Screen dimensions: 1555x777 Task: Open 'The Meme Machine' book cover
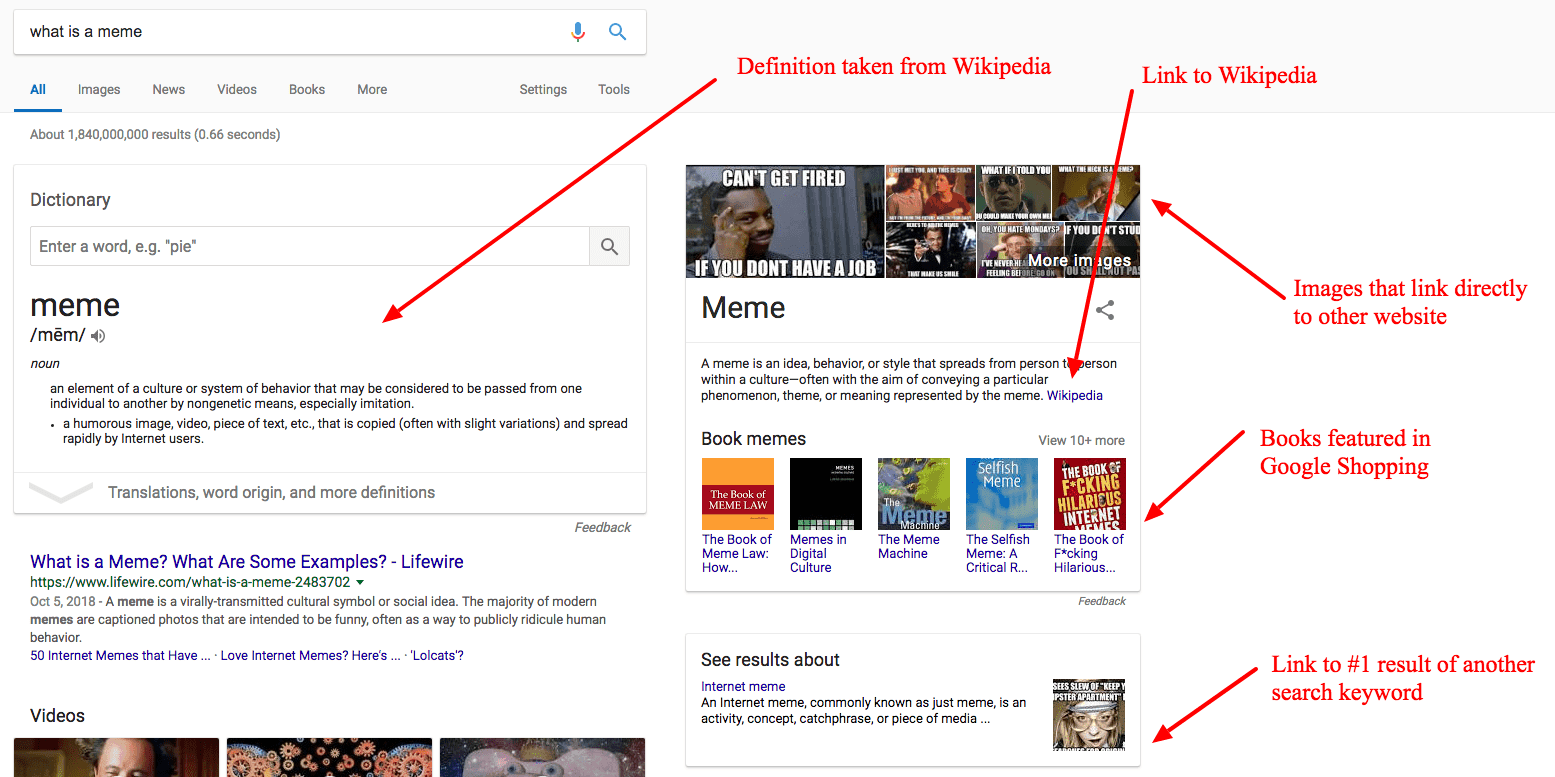point(914,494)
